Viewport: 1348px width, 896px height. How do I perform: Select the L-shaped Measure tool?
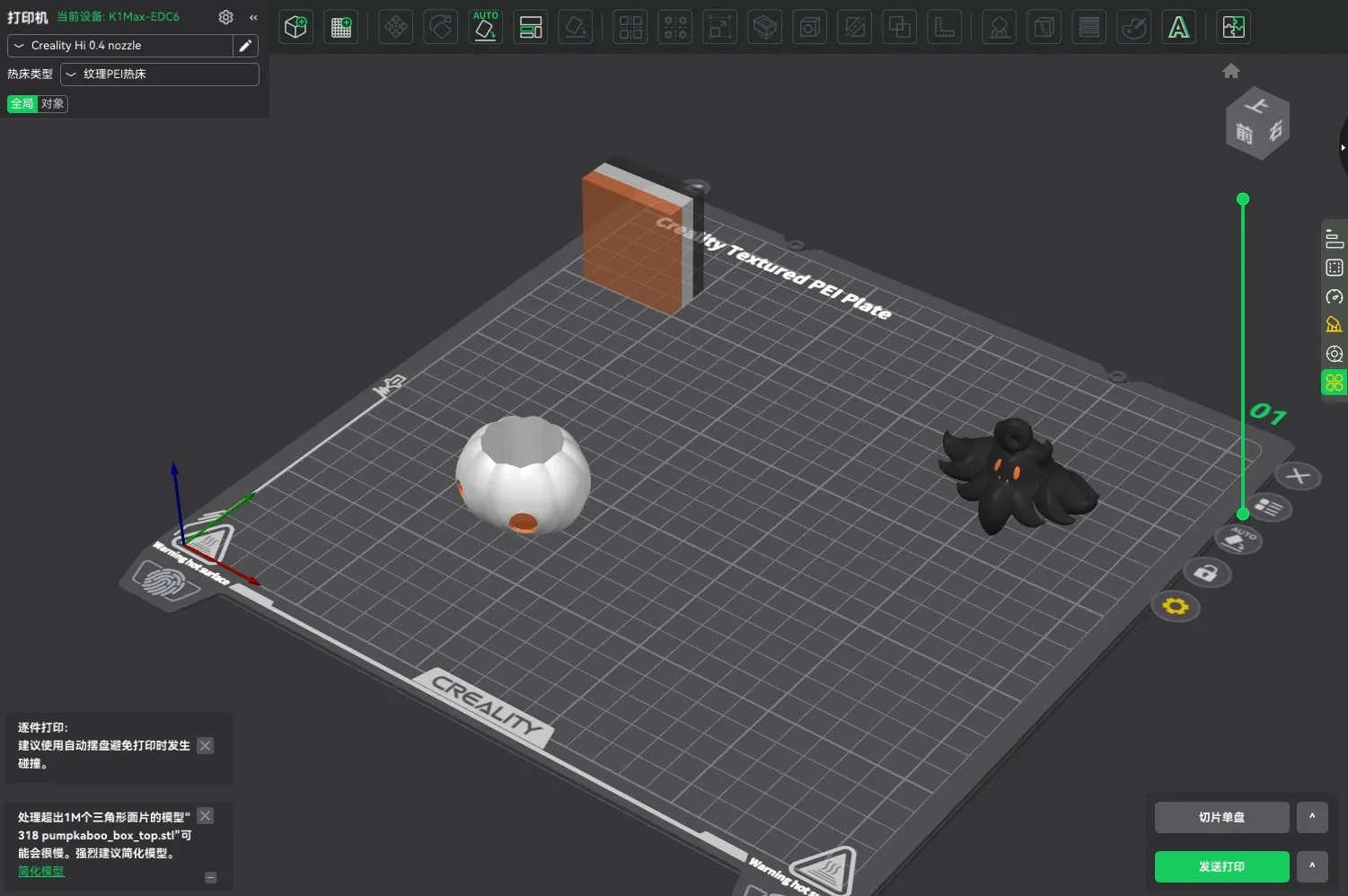point(945,27)
